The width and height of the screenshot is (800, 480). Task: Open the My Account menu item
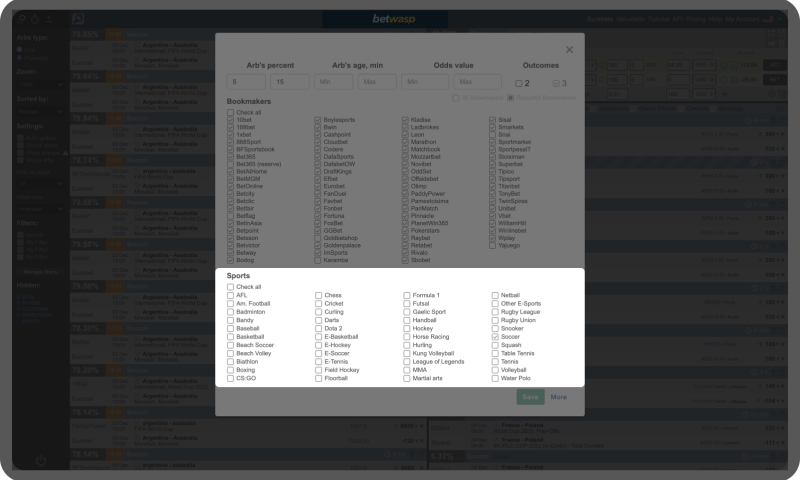742,19
